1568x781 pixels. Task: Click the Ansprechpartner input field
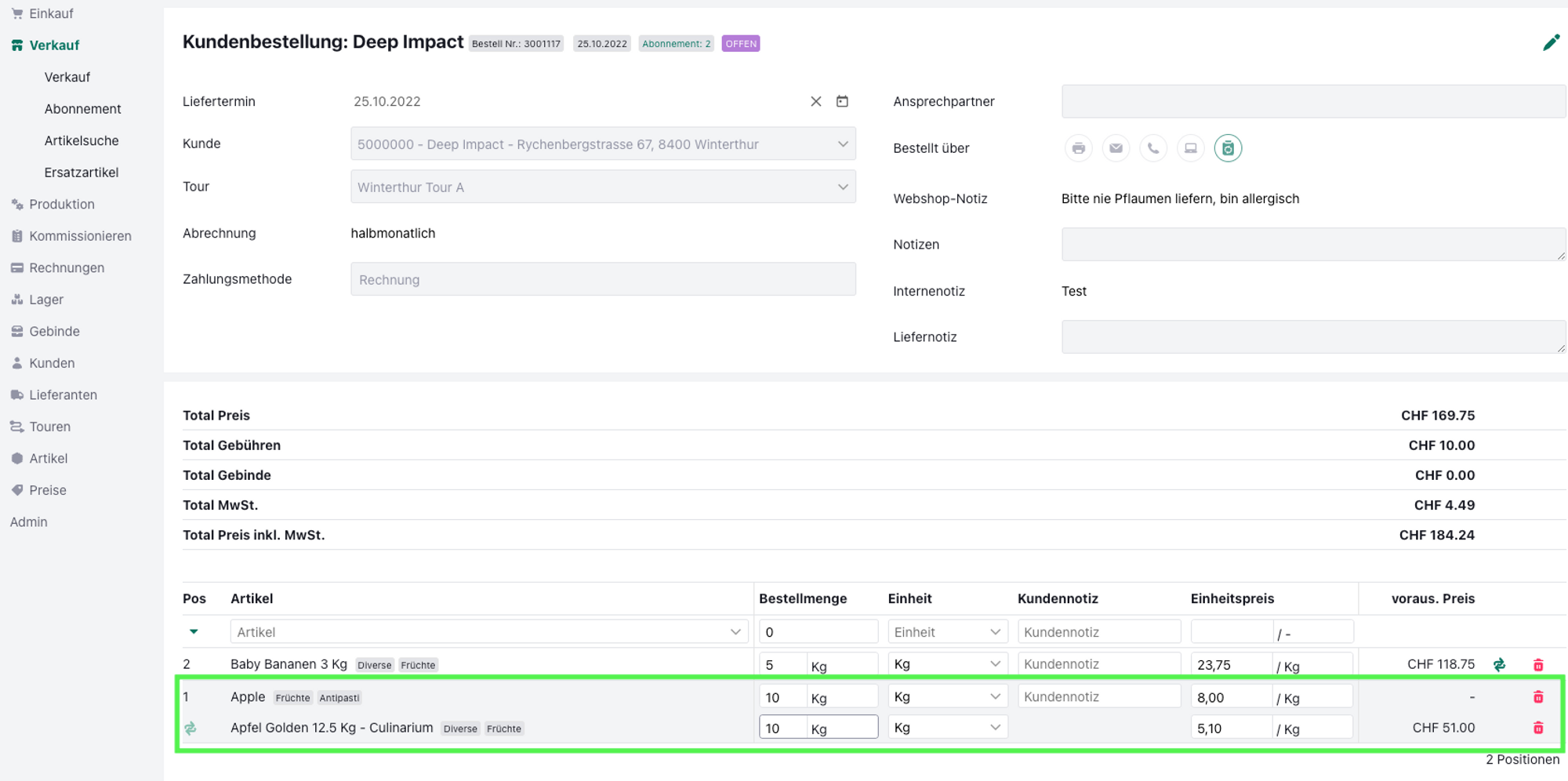(x=1312, y=102)
